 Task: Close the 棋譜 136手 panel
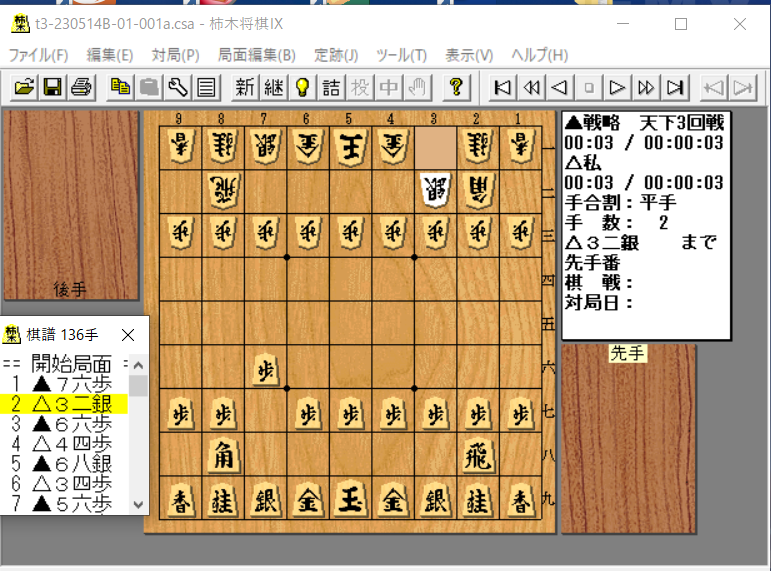pyautogui.click(x=127, y=334)
